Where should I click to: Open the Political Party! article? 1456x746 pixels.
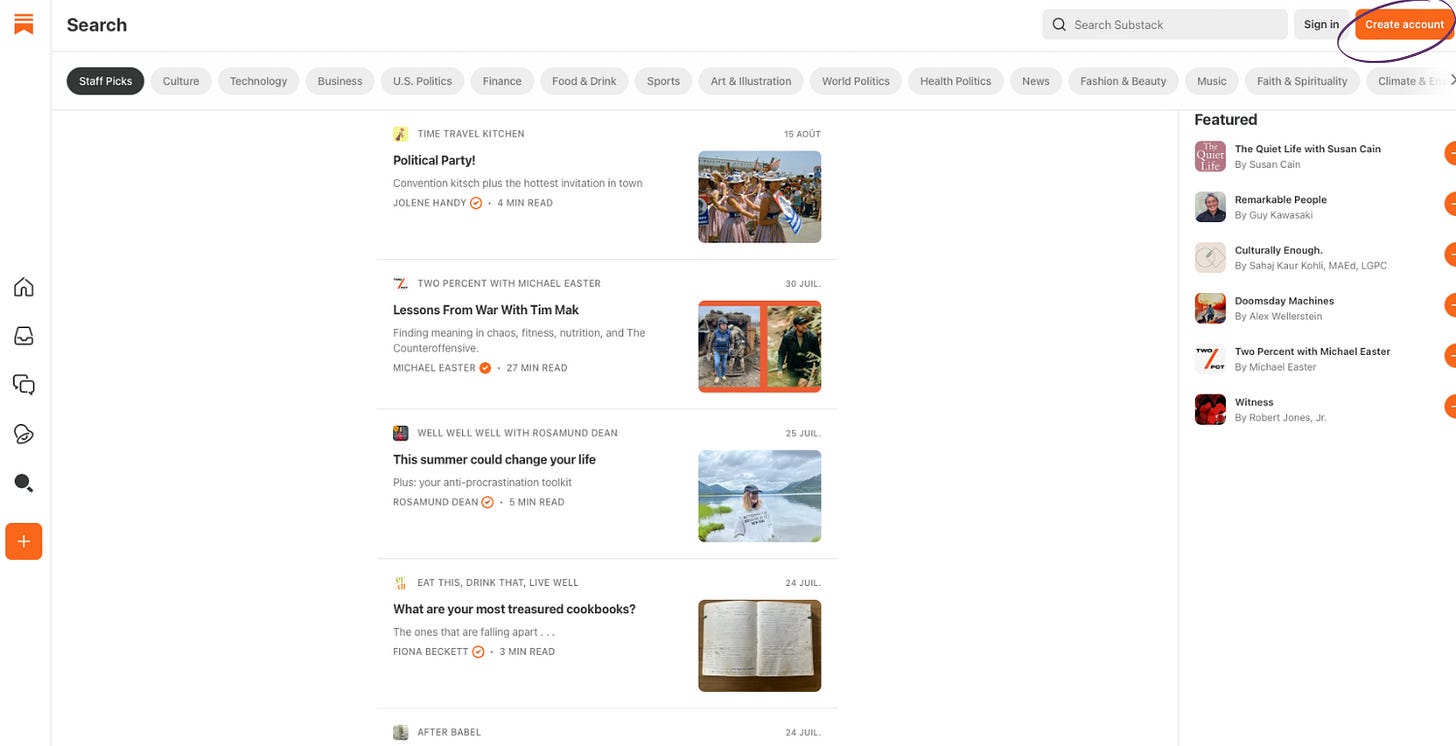[x=434, y=160]
